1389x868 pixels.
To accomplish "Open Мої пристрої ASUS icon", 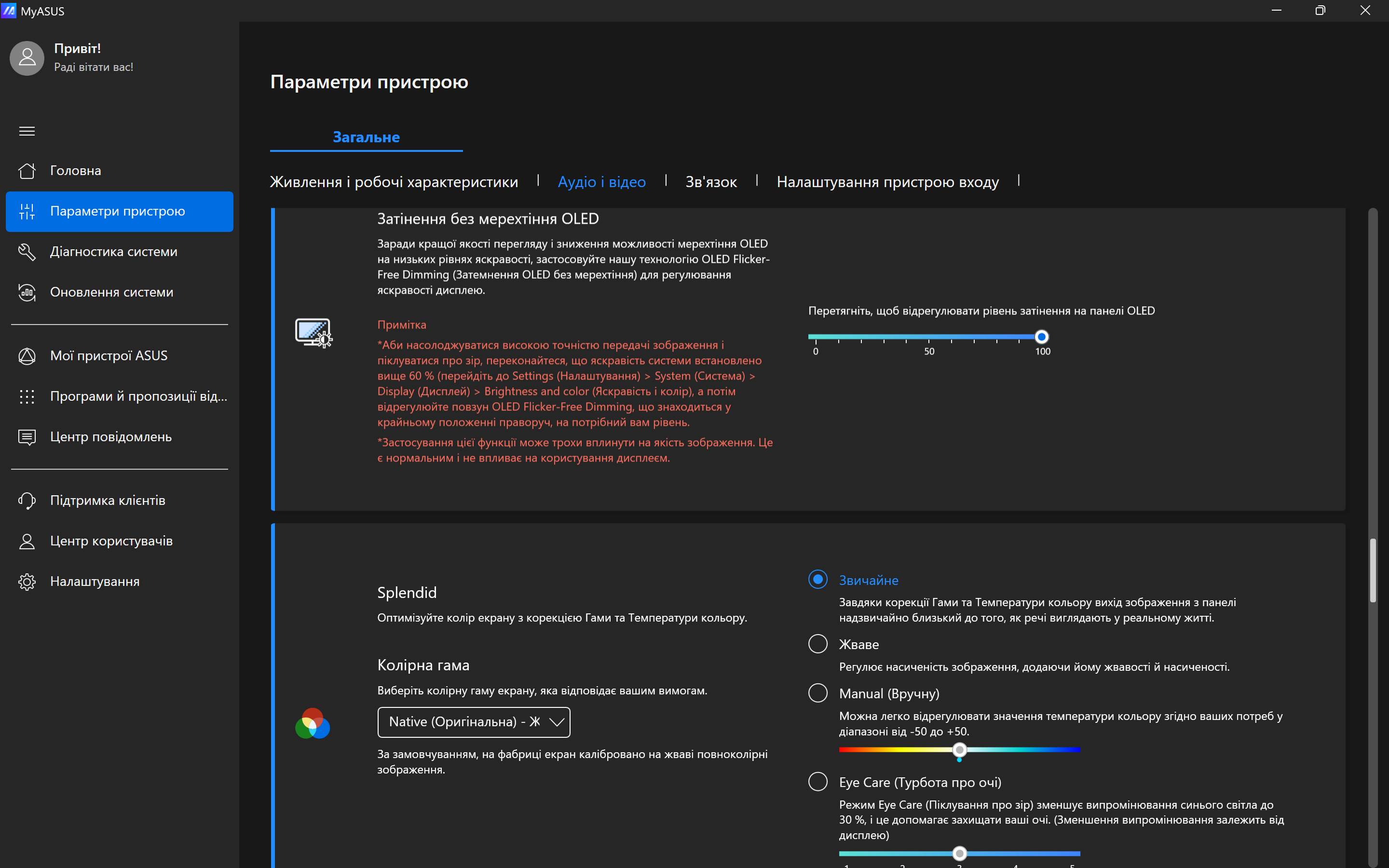I will (27, 356).
